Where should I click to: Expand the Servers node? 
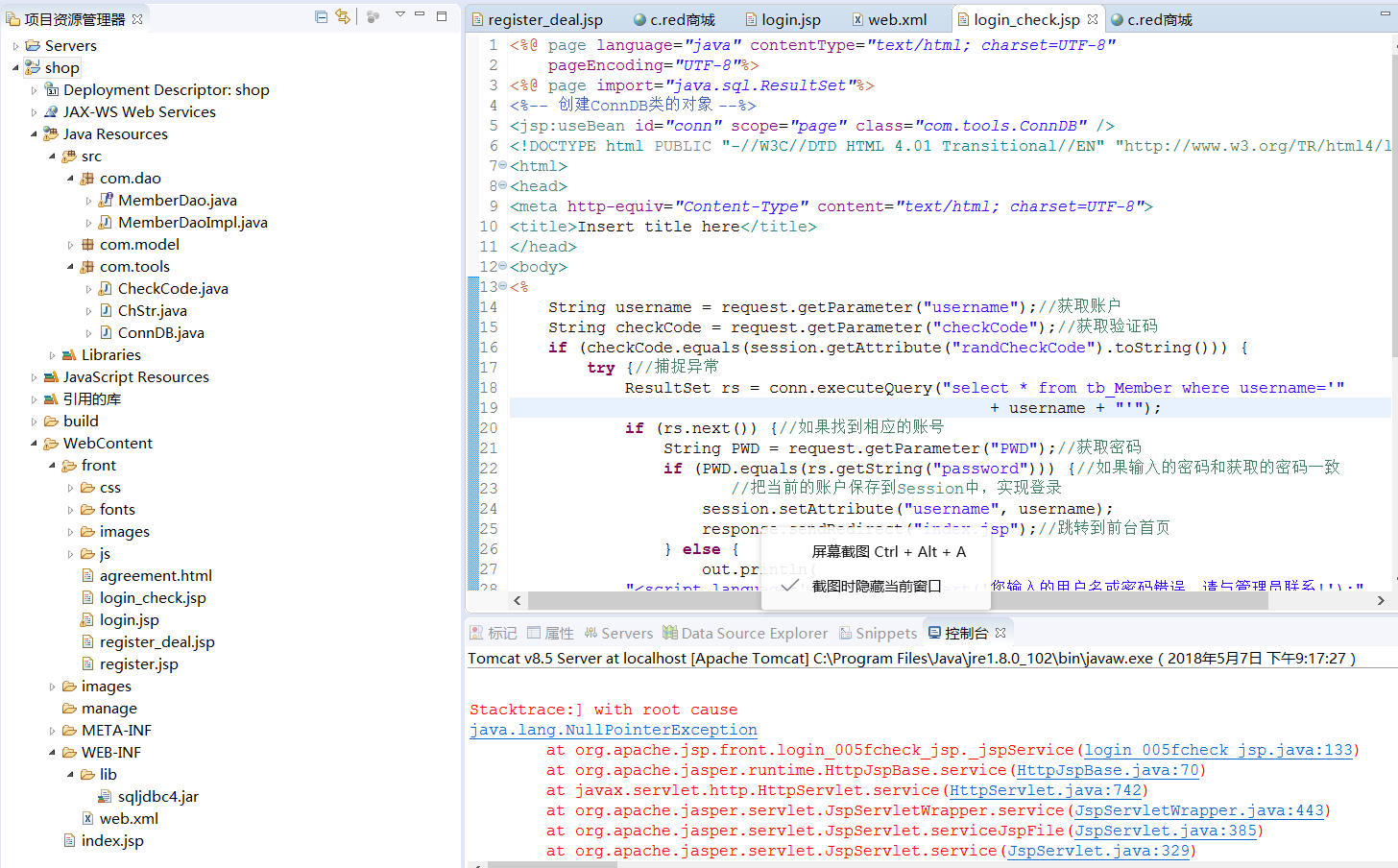(15, 46)
